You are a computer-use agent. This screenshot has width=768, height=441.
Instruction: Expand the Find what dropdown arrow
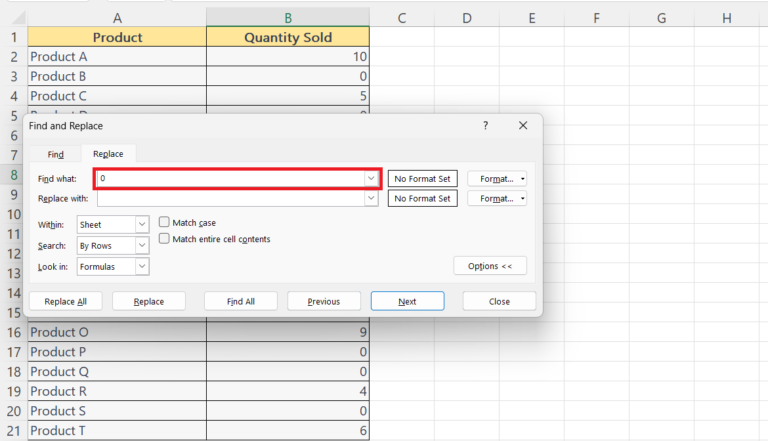[x=371, y=178]
